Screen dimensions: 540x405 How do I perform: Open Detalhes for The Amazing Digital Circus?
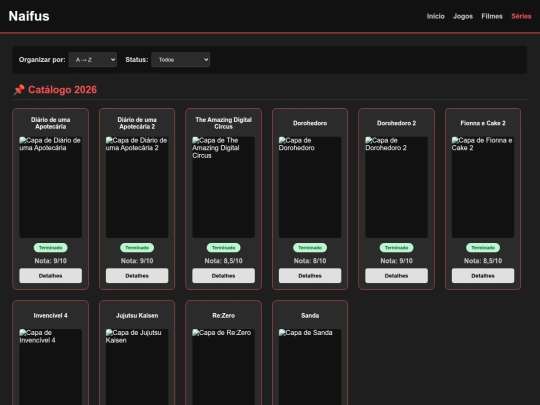point(224,276)
